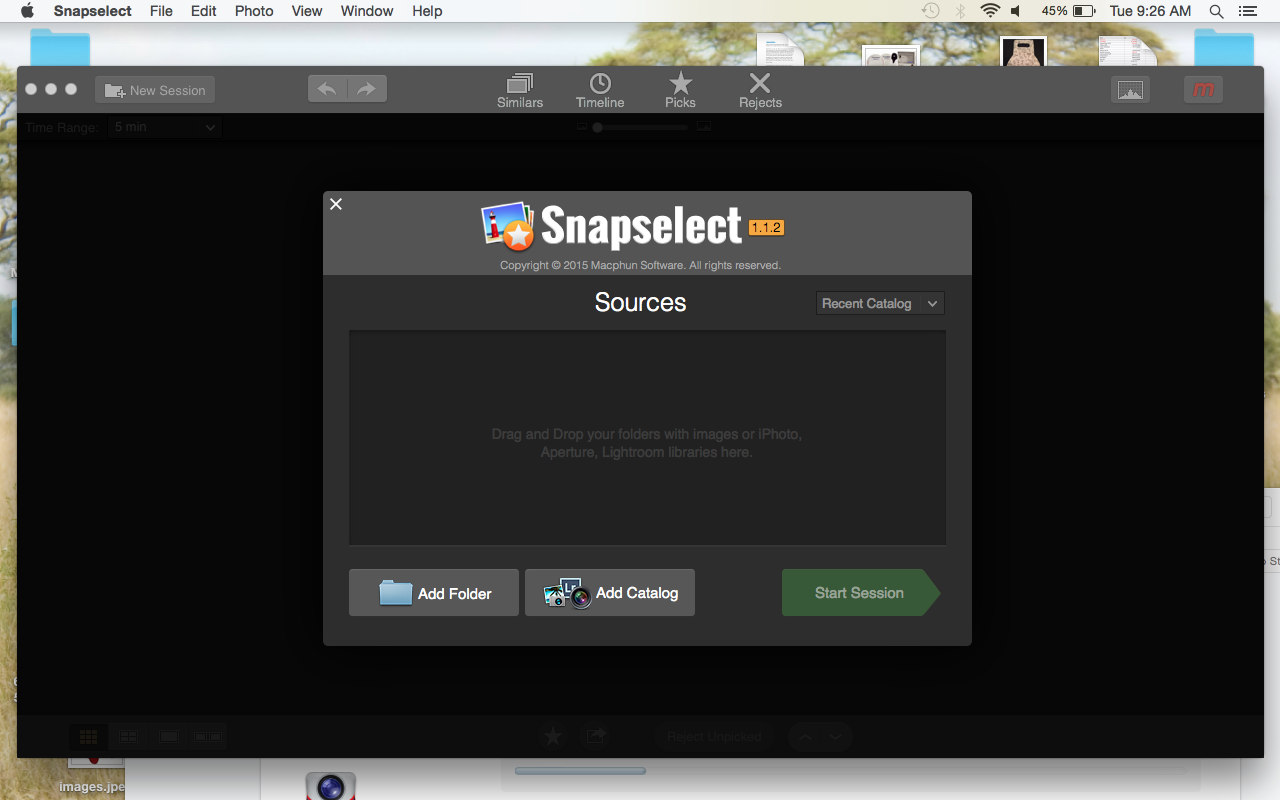Open the Recent Catalog dropdown
The image size is (1280, 800).
pos(880,303)
